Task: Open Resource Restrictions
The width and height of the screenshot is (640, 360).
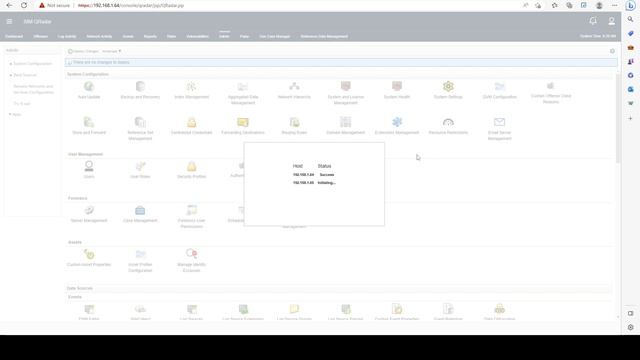Action: coord(448,122)
